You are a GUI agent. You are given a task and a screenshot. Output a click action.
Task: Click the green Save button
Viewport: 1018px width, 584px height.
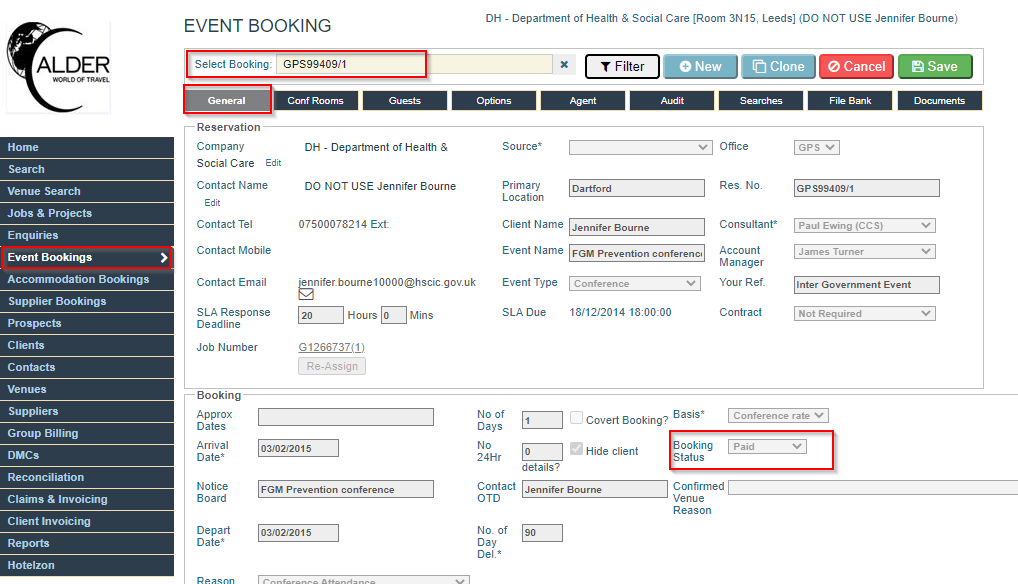point(935,66)
